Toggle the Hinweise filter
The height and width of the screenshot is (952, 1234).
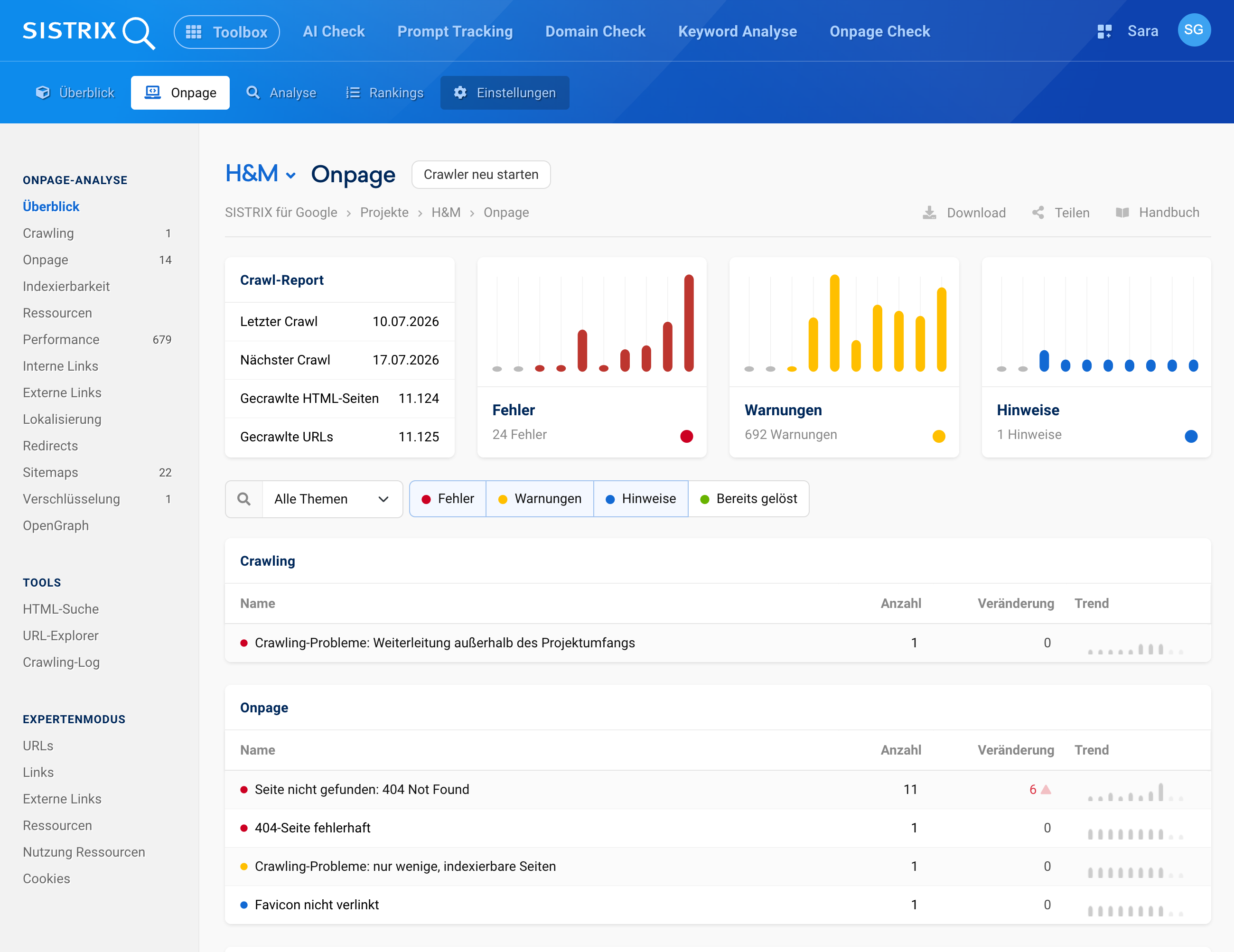pos(641,499)
